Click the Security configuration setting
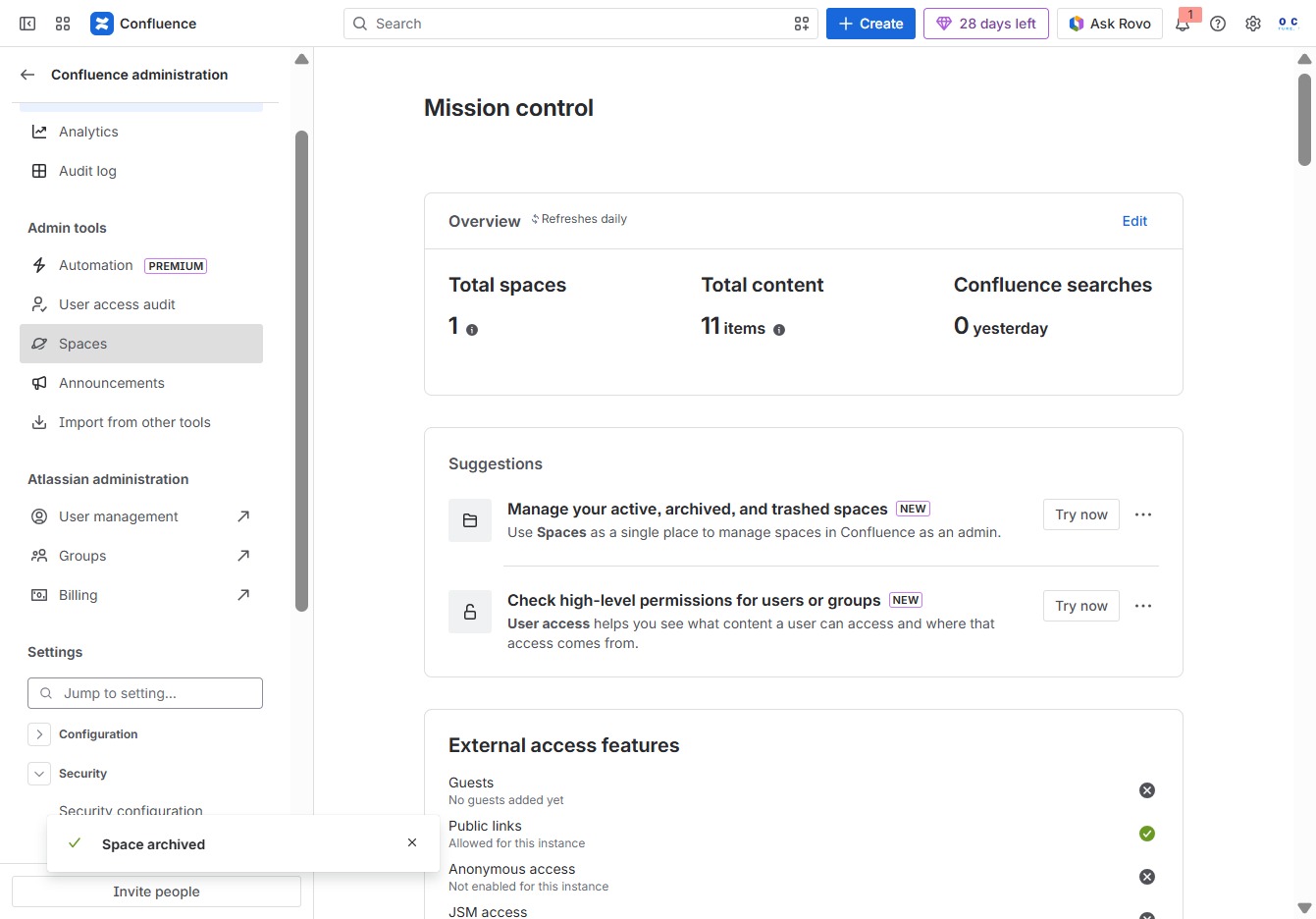1316x919 pixels. pyautogui.click(x=131, y=811)
